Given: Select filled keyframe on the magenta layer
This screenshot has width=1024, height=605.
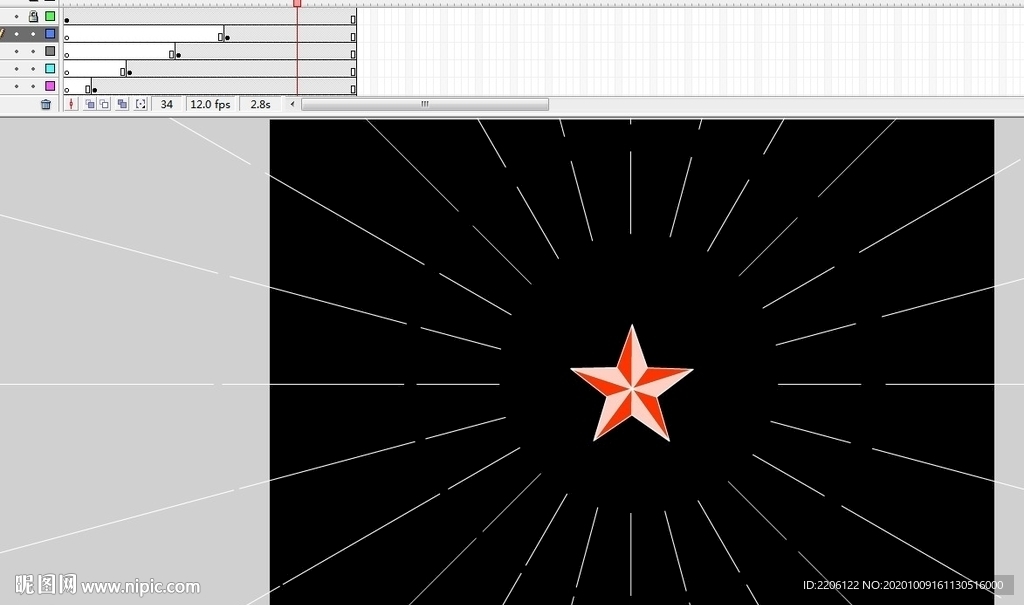Looking at the screenshot, I should [95, 90].
